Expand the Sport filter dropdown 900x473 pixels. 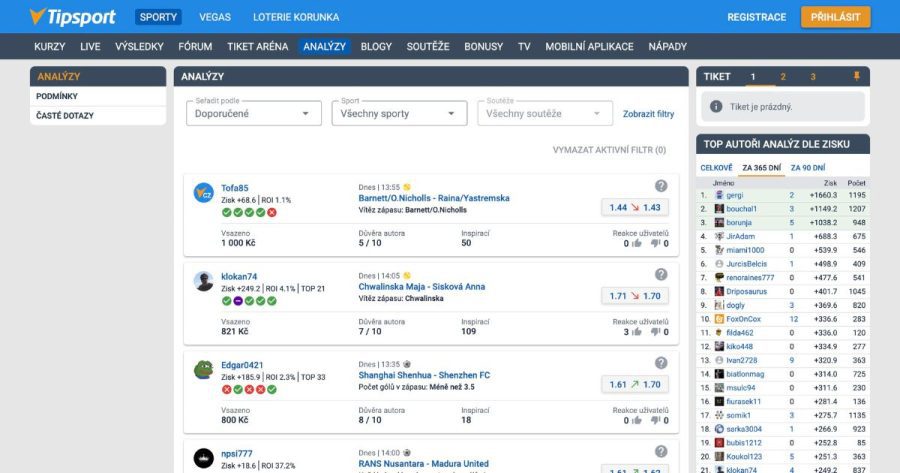click(x=399, y=114)
